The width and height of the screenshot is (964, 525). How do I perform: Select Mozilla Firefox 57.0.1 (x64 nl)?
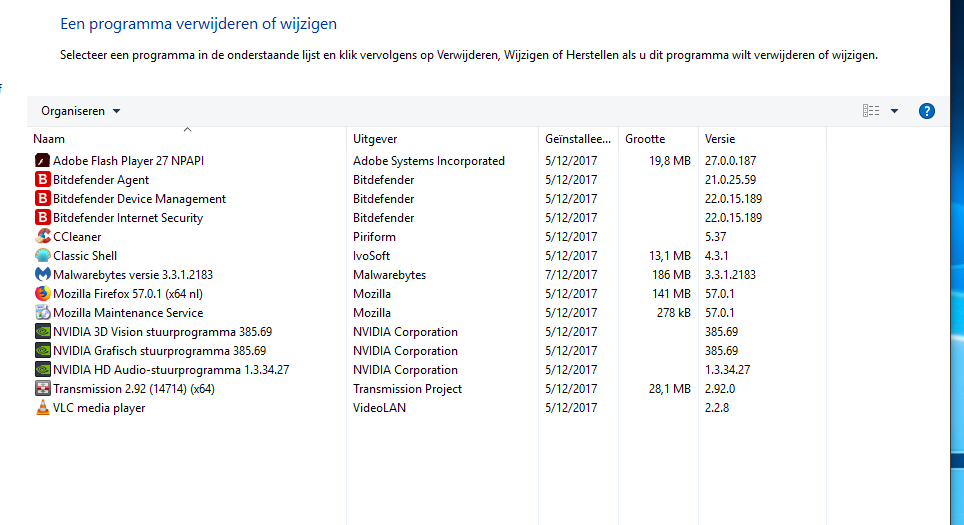pos(128,294)
